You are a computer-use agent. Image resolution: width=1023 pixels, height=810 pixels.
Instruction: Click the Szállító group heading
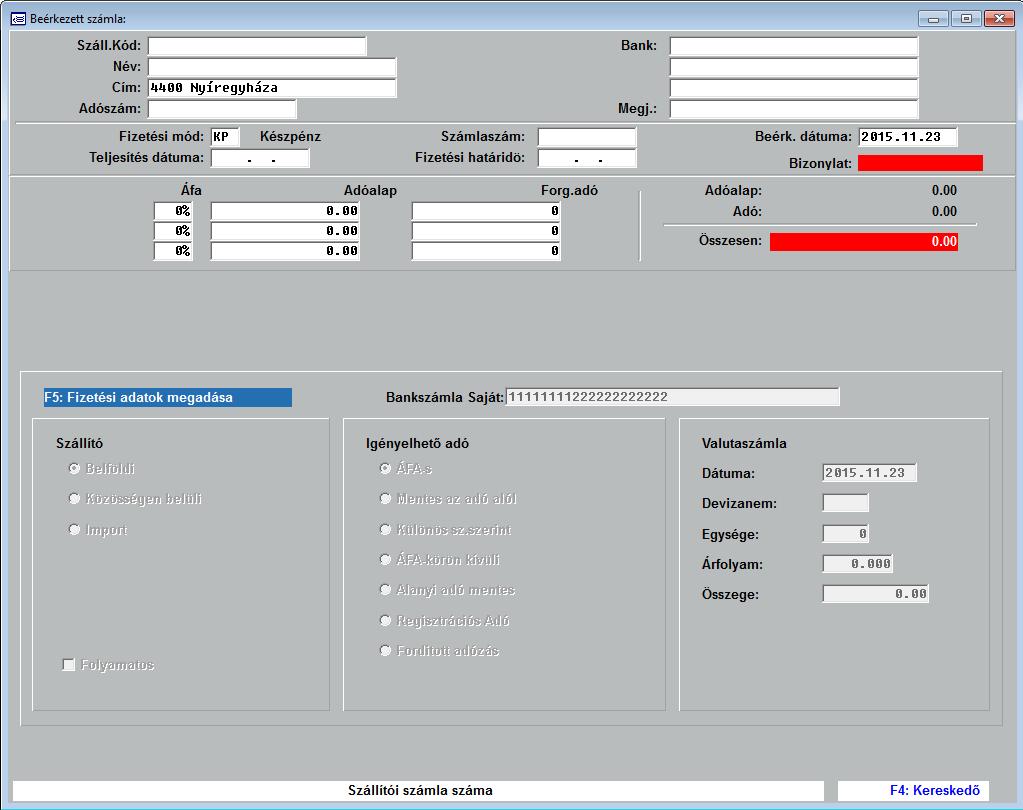[x=80, y=443]
